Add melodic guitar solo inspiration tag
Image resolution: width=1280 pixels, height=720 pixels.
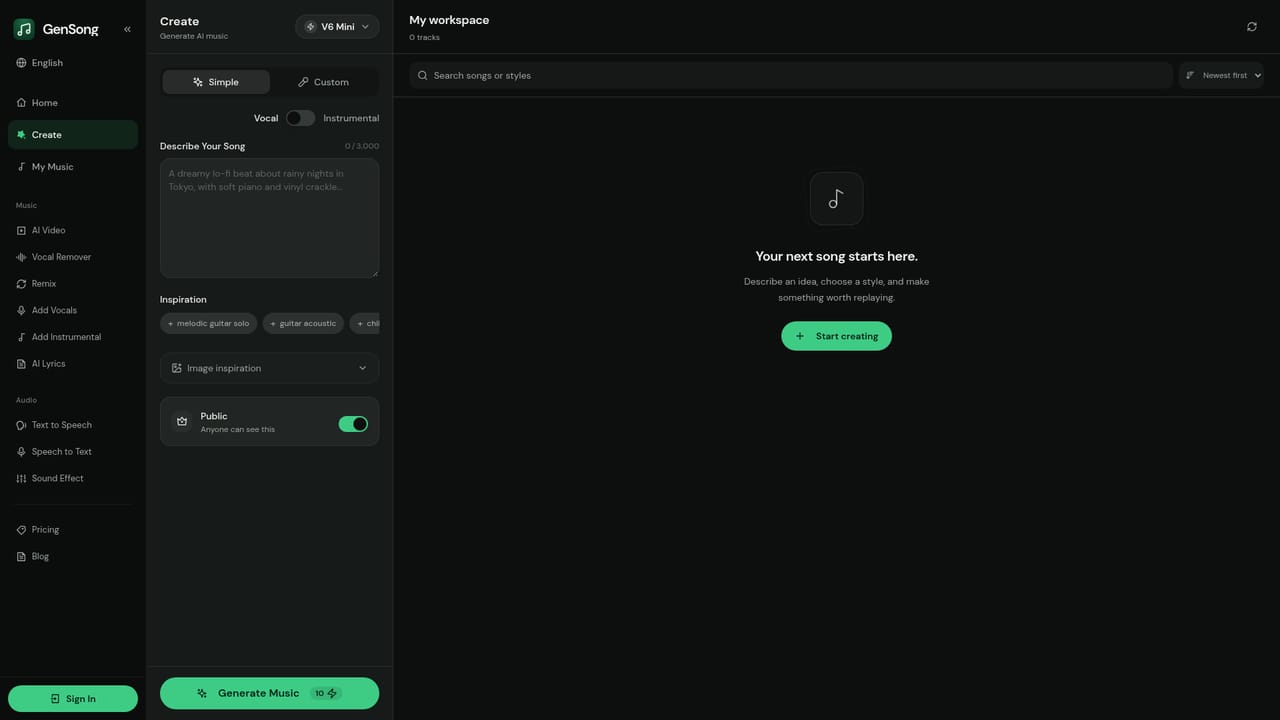coord(208,324)
